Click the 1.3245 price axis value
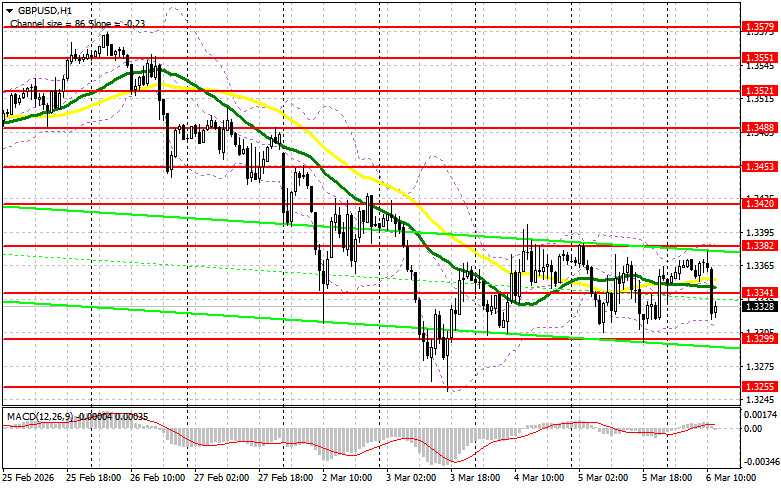 point(761,399)
